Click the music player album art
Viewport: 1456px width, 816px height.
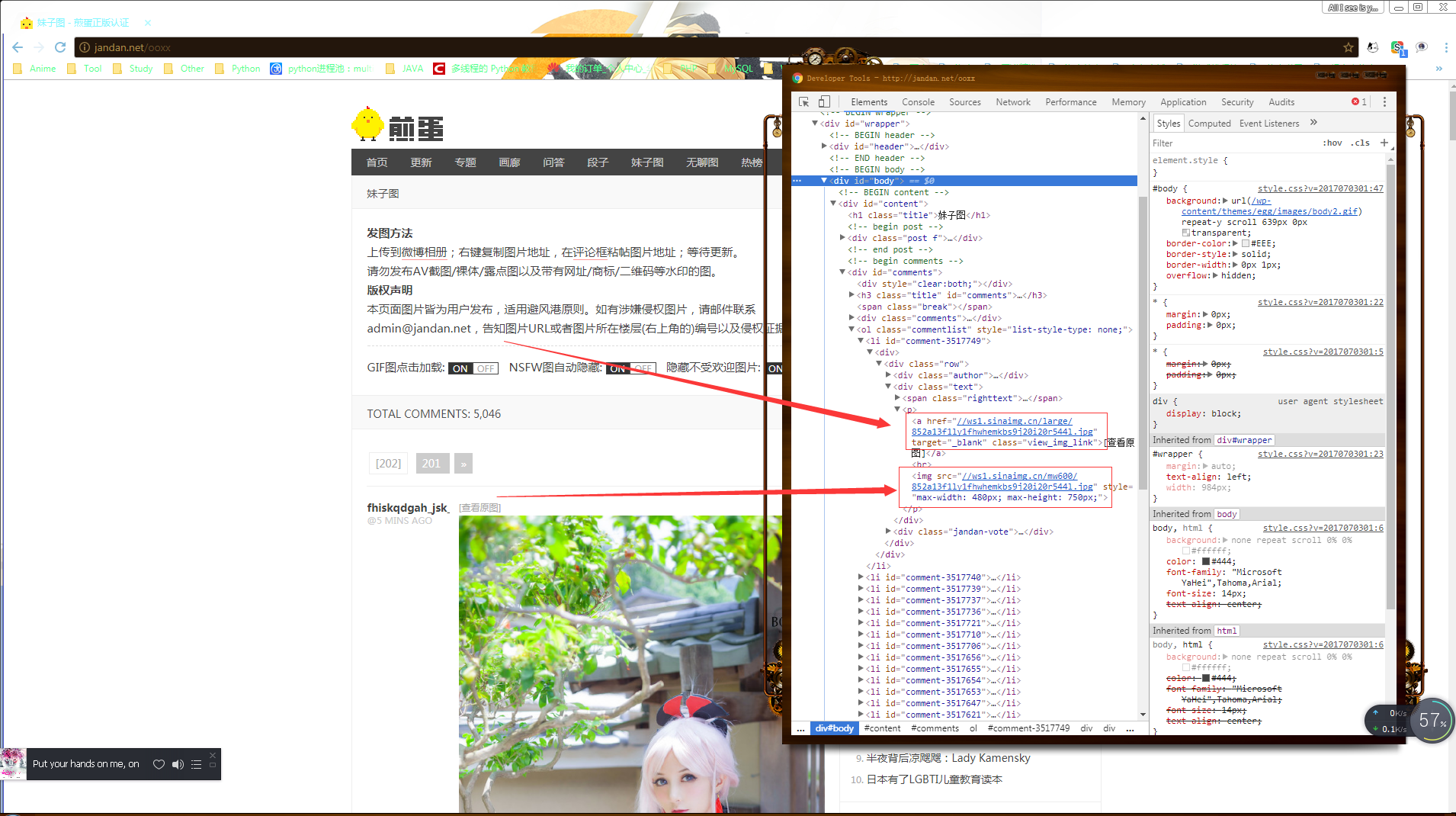pos(13,763)
